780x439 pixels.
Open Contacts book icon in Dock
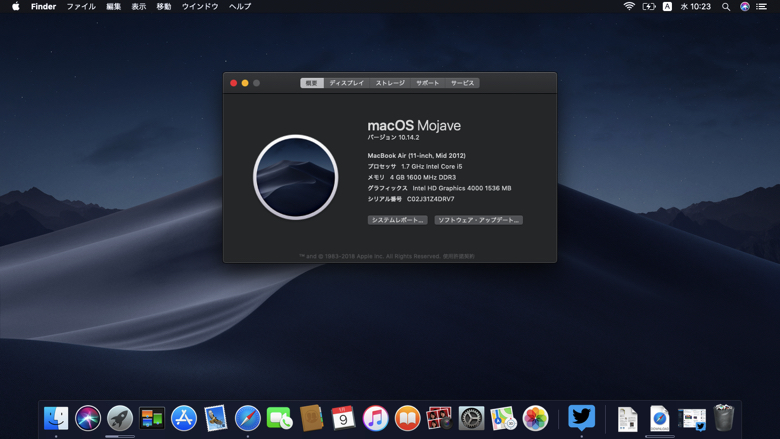point(311,418)
